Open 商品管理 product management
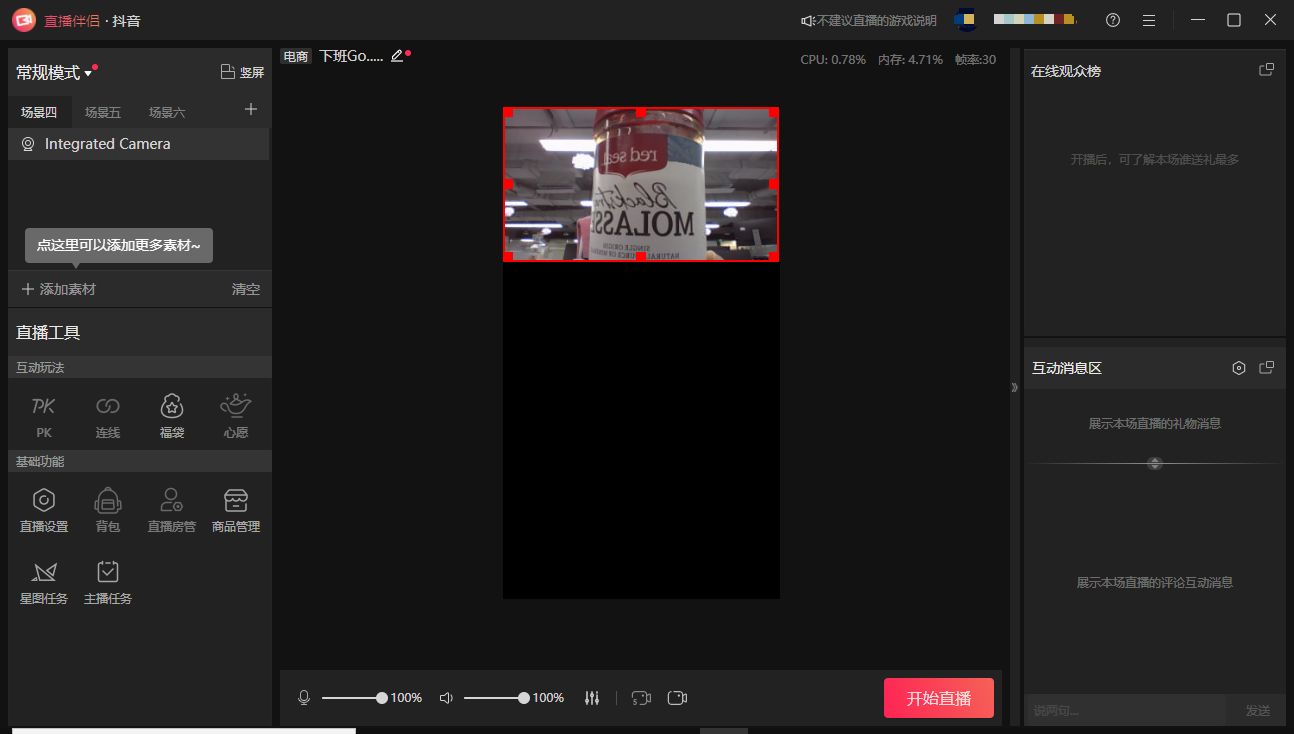 [x=236, y=510]
